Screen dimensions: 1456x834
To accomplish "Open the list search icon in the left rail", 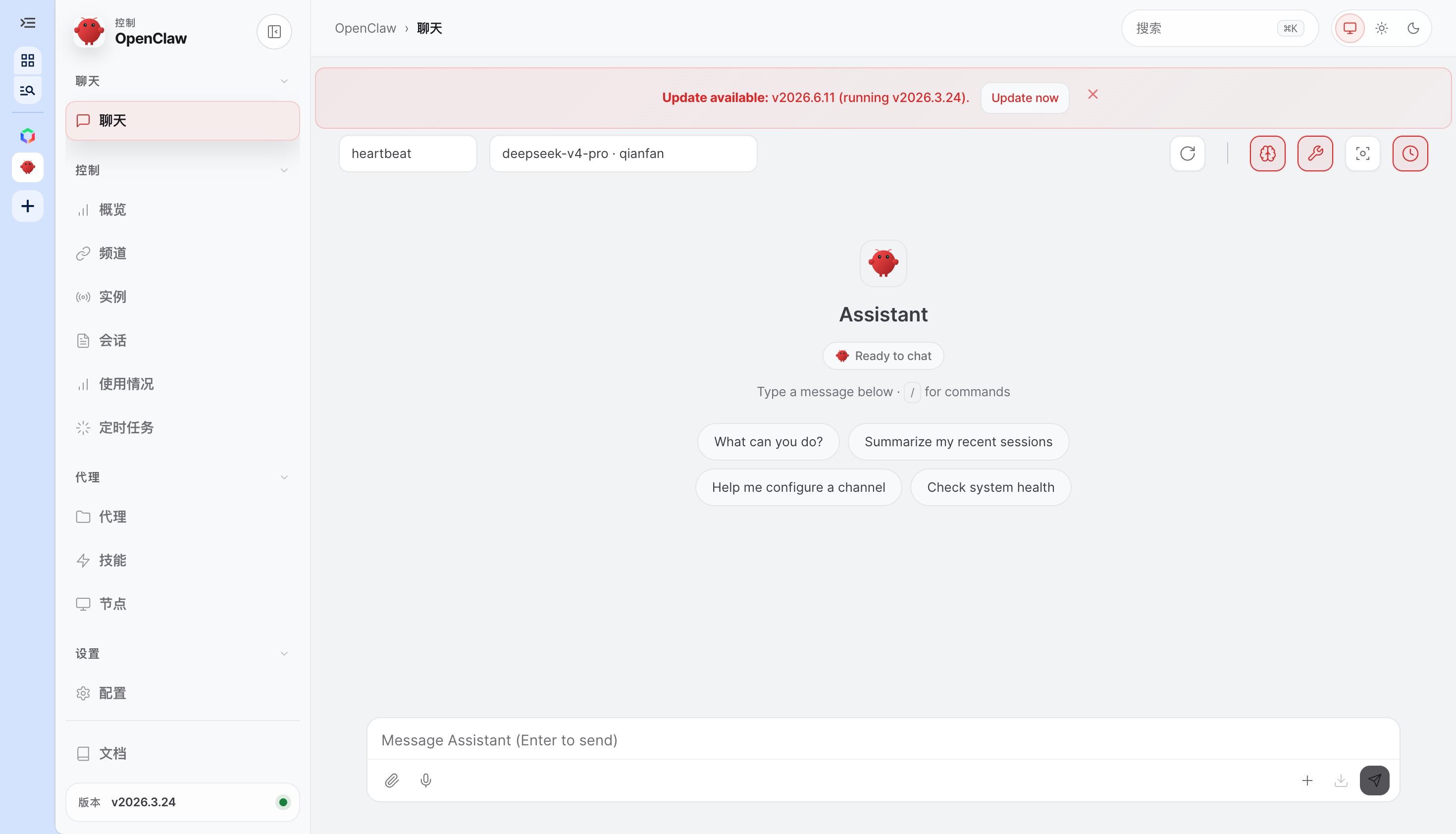I will coord(28,90).
